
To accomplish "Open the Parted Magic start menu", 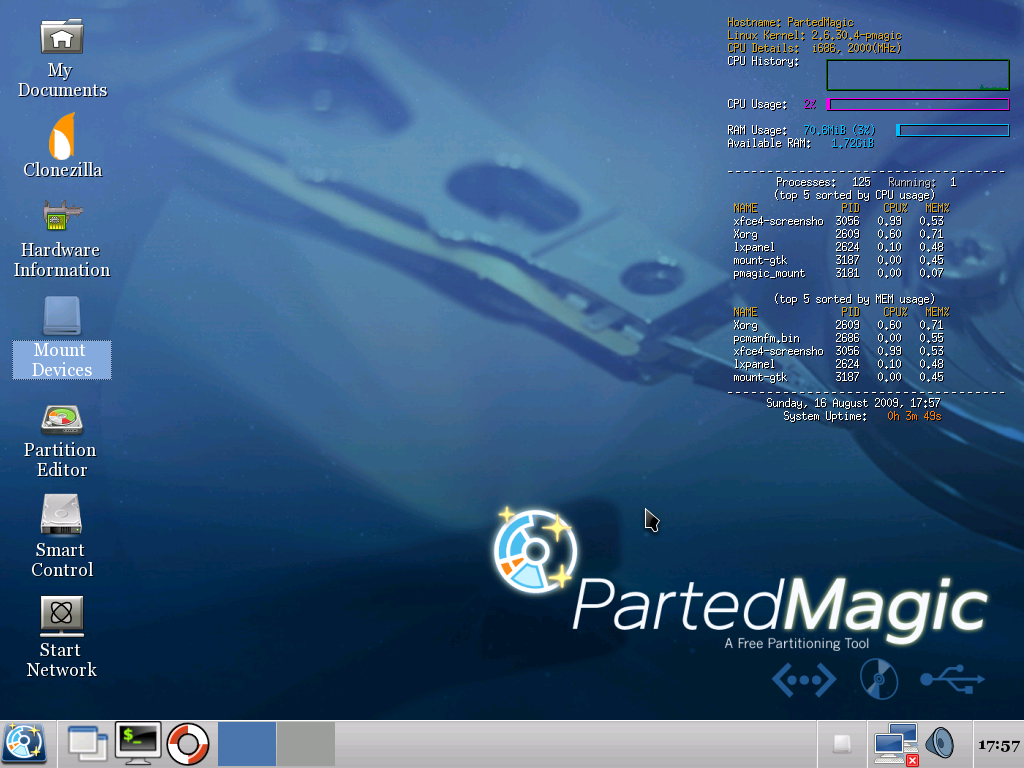I will tap(24, 744).
